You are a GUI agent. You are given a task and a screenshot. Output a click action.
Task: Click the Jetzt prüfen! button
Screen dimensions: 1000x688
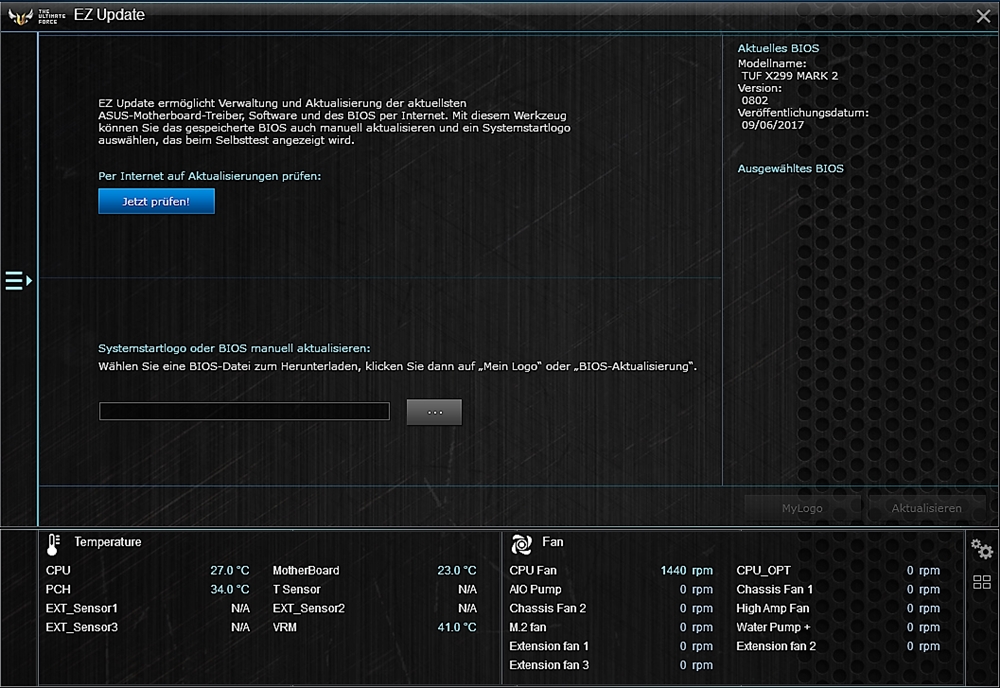pyautogui.click(x=156, y=201)
